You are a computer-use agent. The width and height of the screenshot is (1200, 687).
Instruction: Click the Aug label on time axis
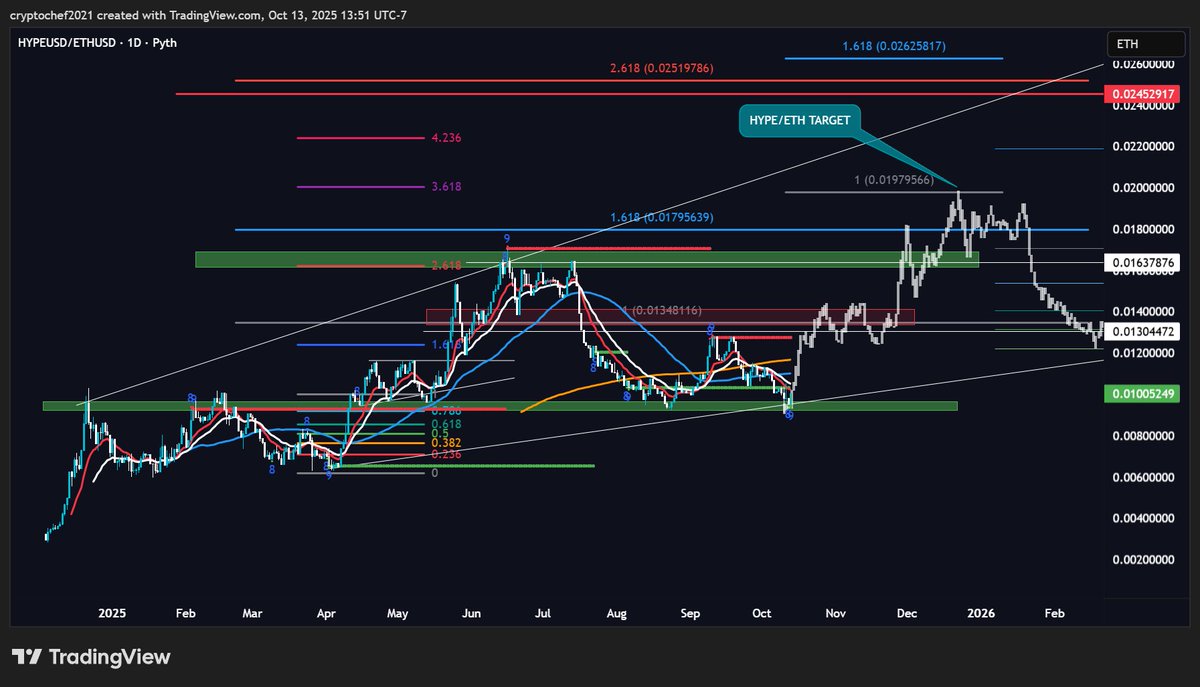(x=617, y=612)
